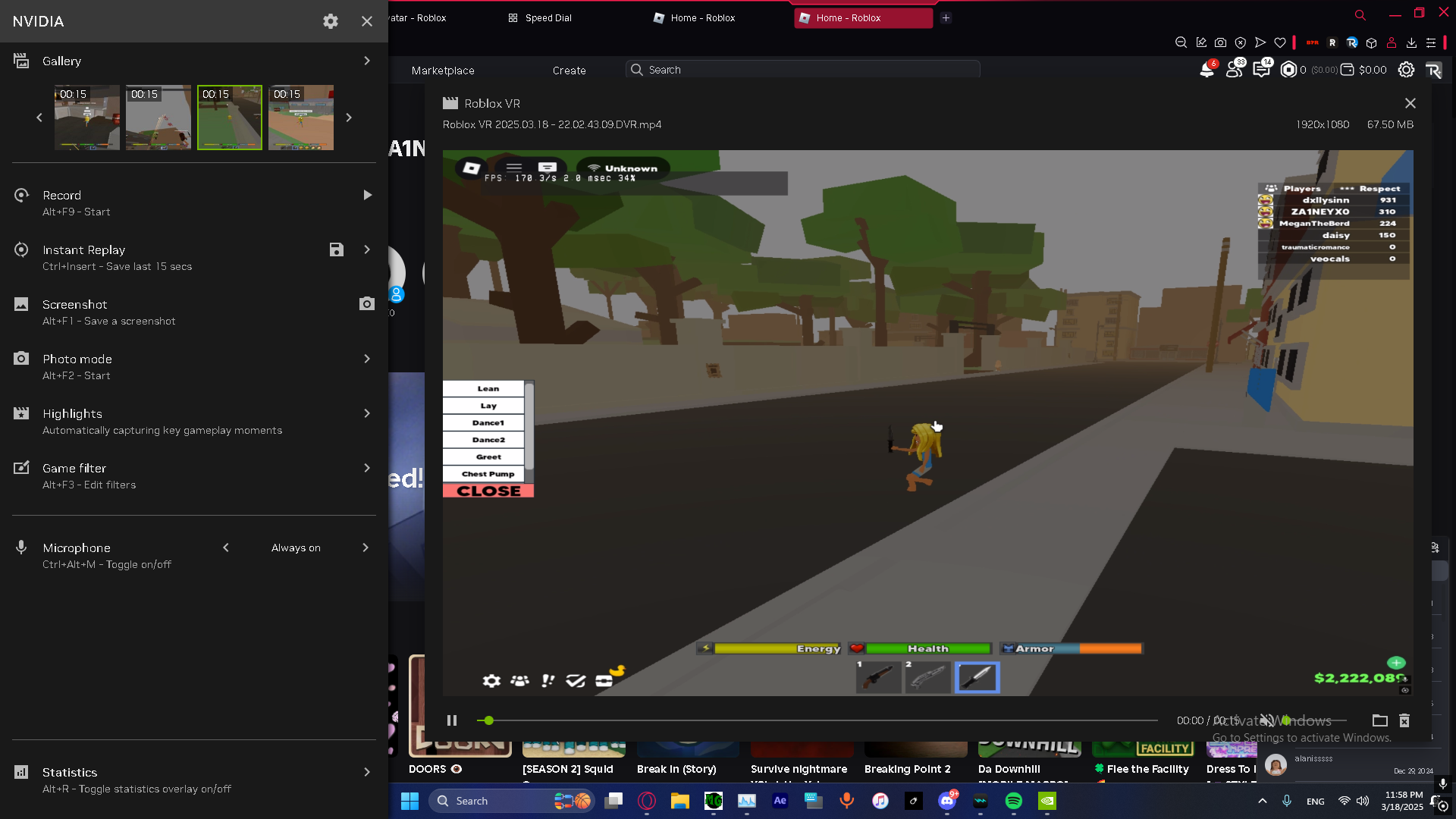Open the Roblox settings gear
Viewport: 1456px width, 819px height.
1407,70
